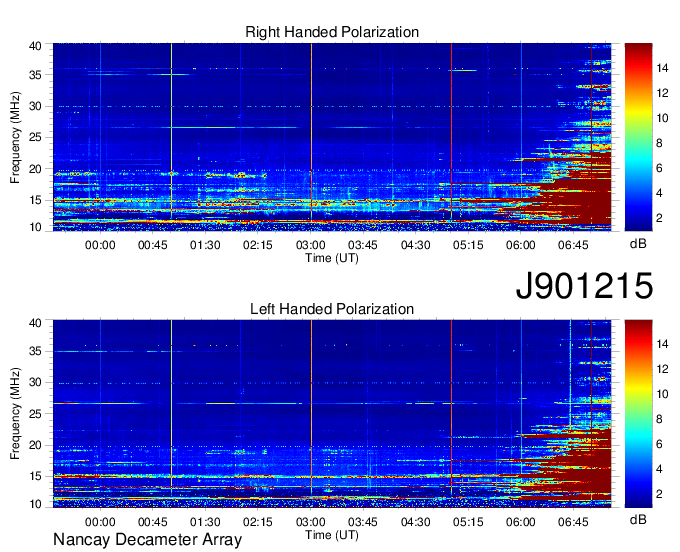Click the 06:45 time tick of the Left Handed plot
The image size is (680, 552).
[573, 522]
